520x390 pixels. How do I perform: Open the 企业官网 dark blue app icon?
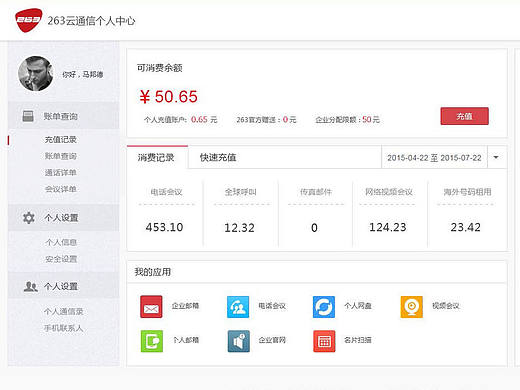tap(239, 341)
